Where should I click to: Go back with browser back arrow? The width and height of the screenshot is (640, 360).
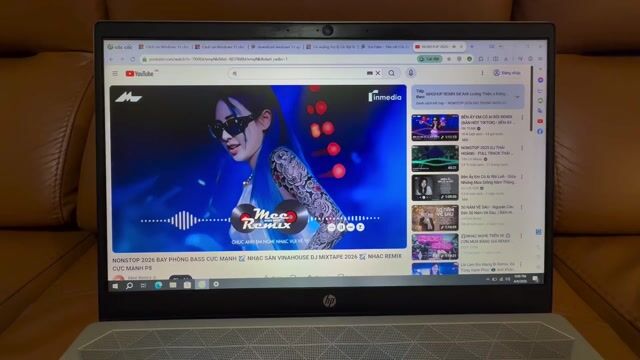[111, 60]
